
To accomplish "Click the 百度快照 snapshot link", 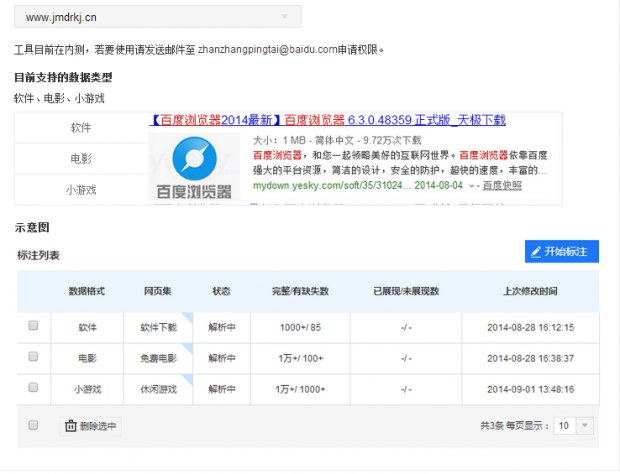I will point(501,186).
